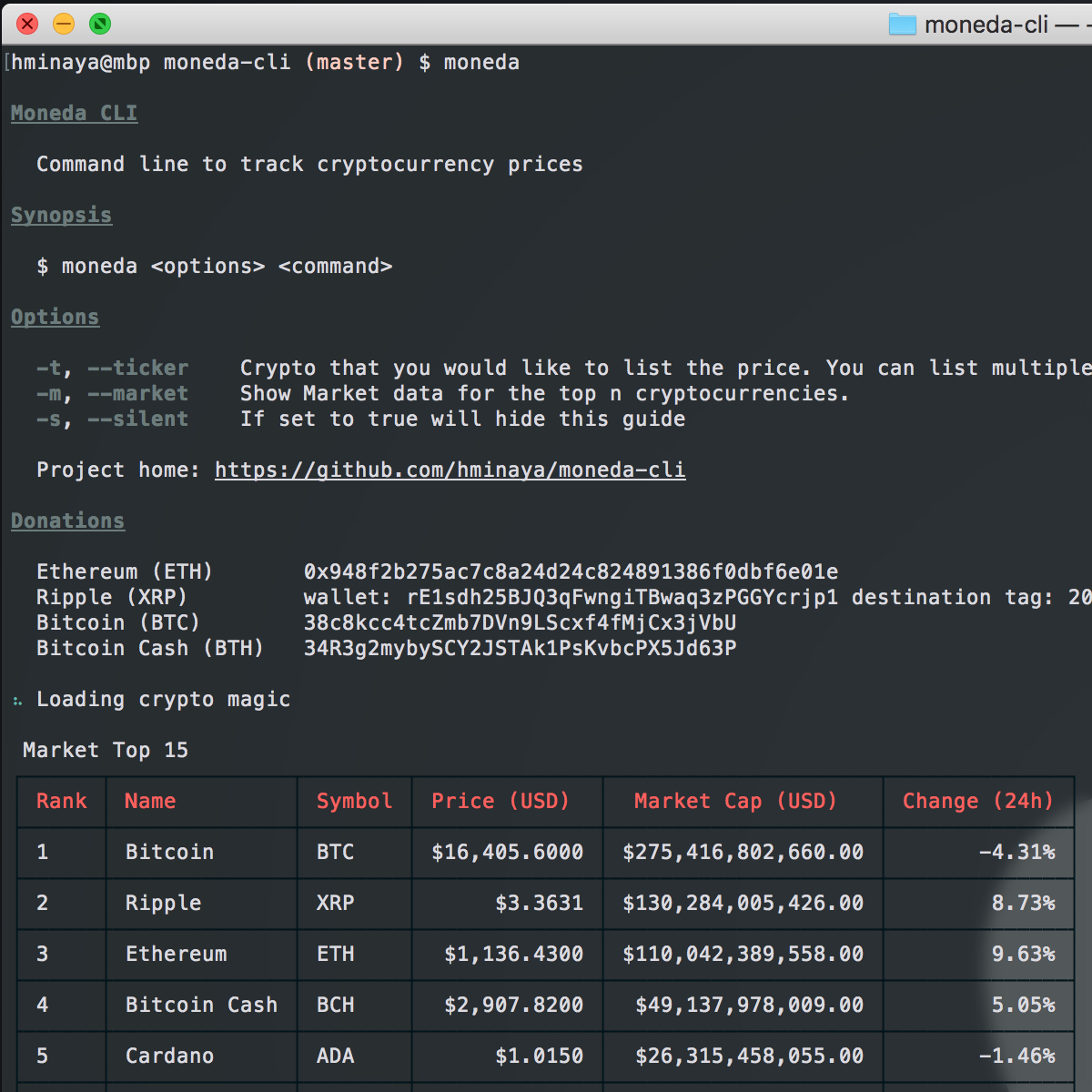Click the Bitcoin Cash address 34R3g2my...
The image size is (1092, 1092).
520,648
